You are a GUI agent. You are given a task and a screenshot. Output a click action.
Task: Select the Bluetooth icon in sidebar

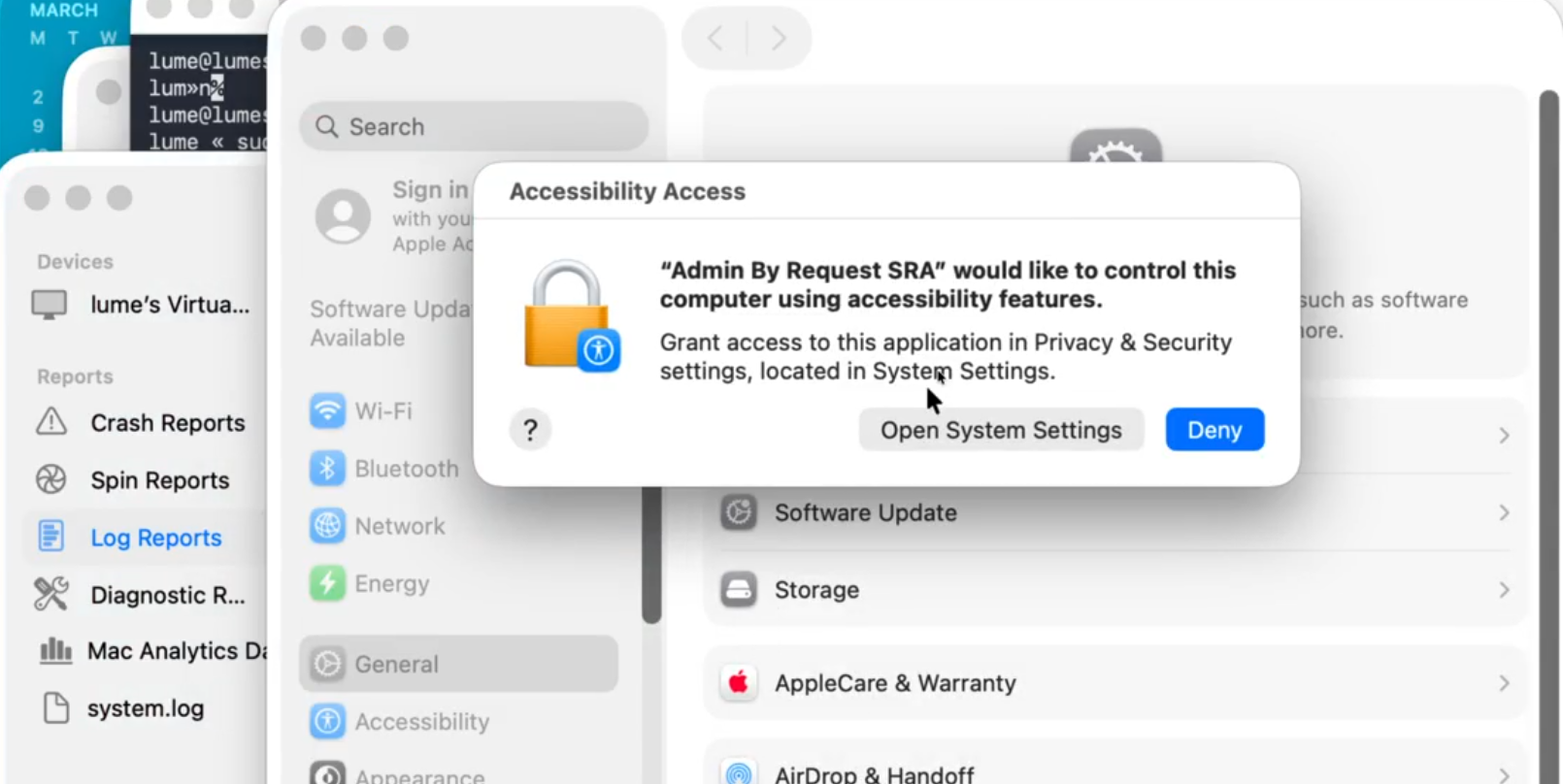[327, 469]
